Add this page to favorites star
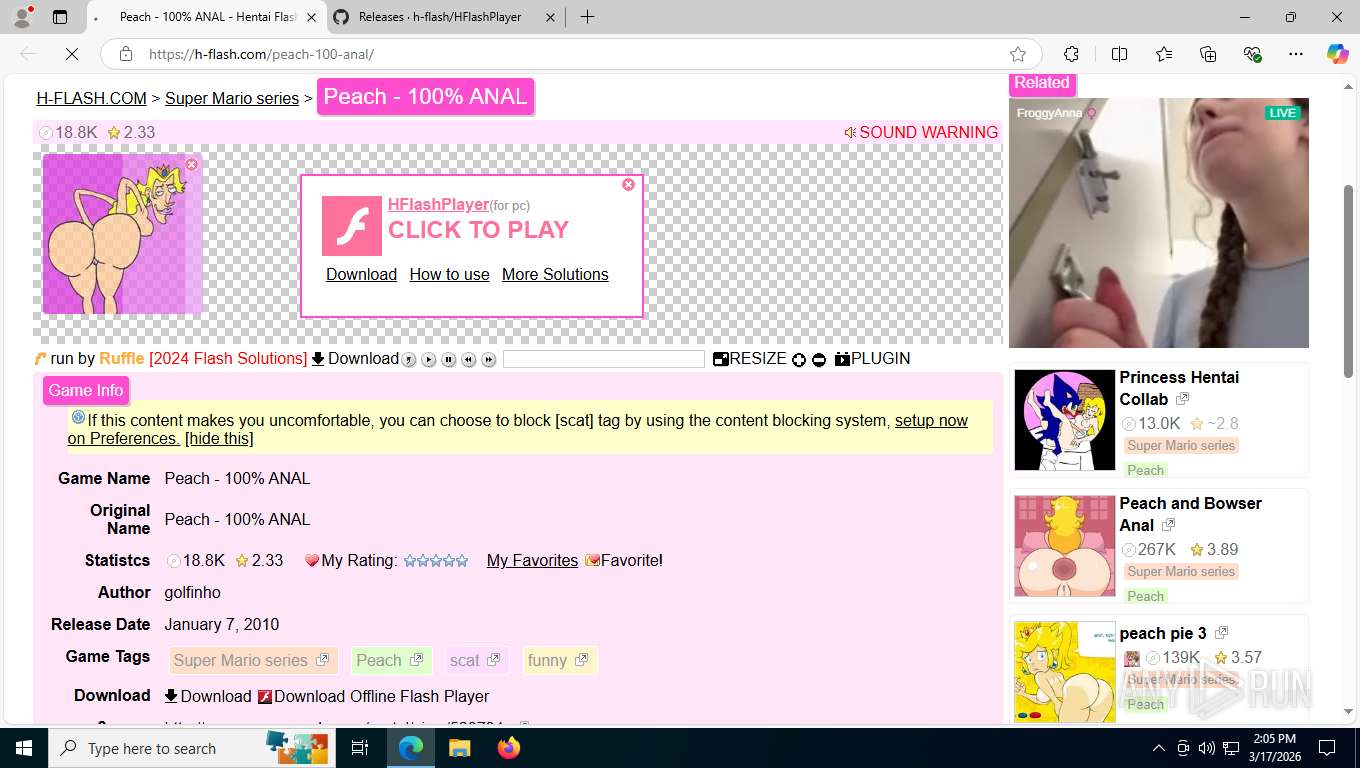The width and height of the screenshot is (1360, 768). coord(1018,54)
